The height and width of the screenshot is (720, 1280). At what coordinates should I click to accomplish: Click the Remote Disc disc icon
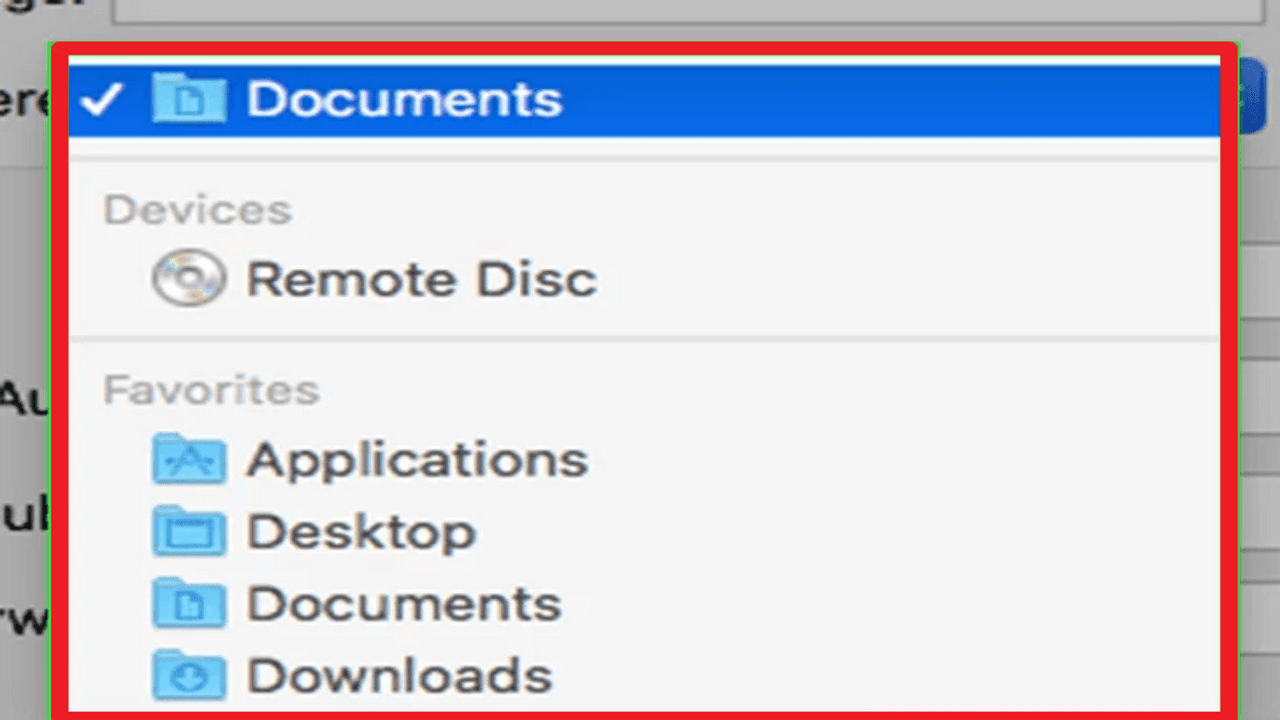(189, 278)
